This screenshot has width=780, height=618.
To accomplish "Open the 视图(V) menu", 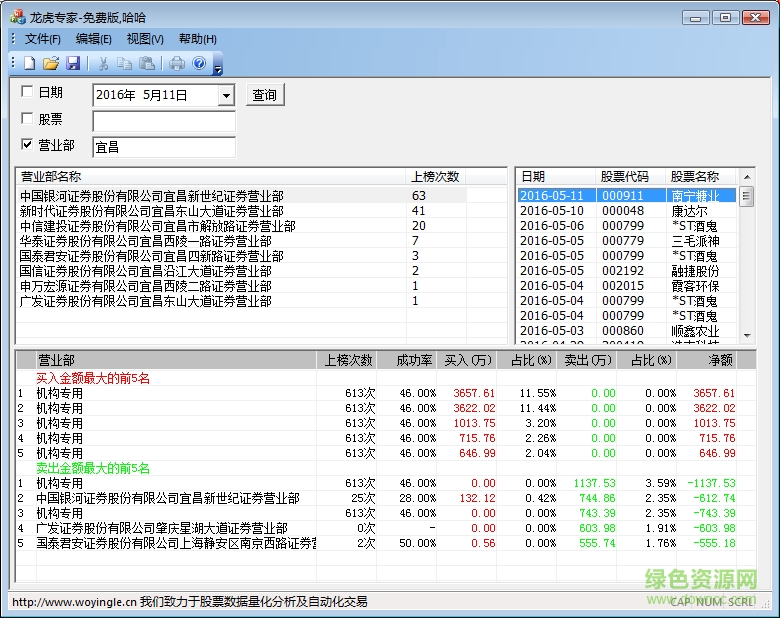I will (145, 39).
